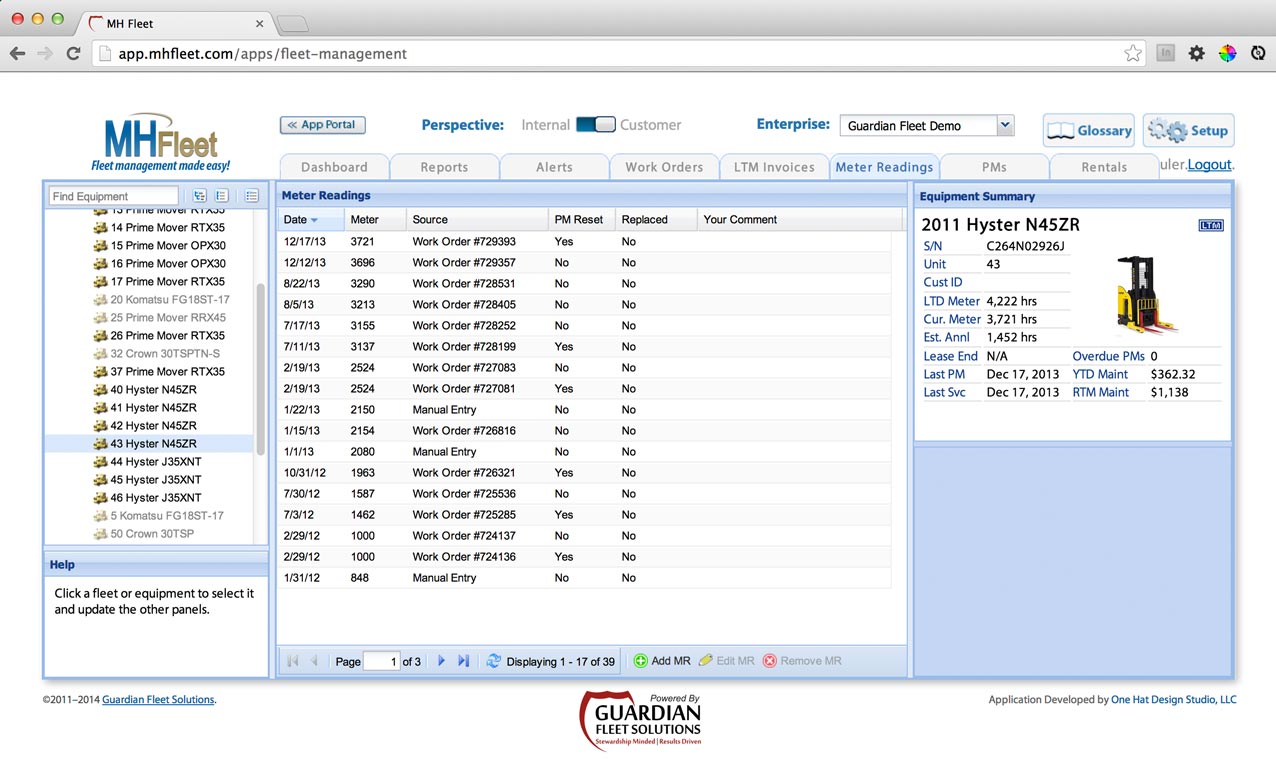This screenshot has height=762, width=1276.
Task: Go back in browser history
Action: [17, 54]
